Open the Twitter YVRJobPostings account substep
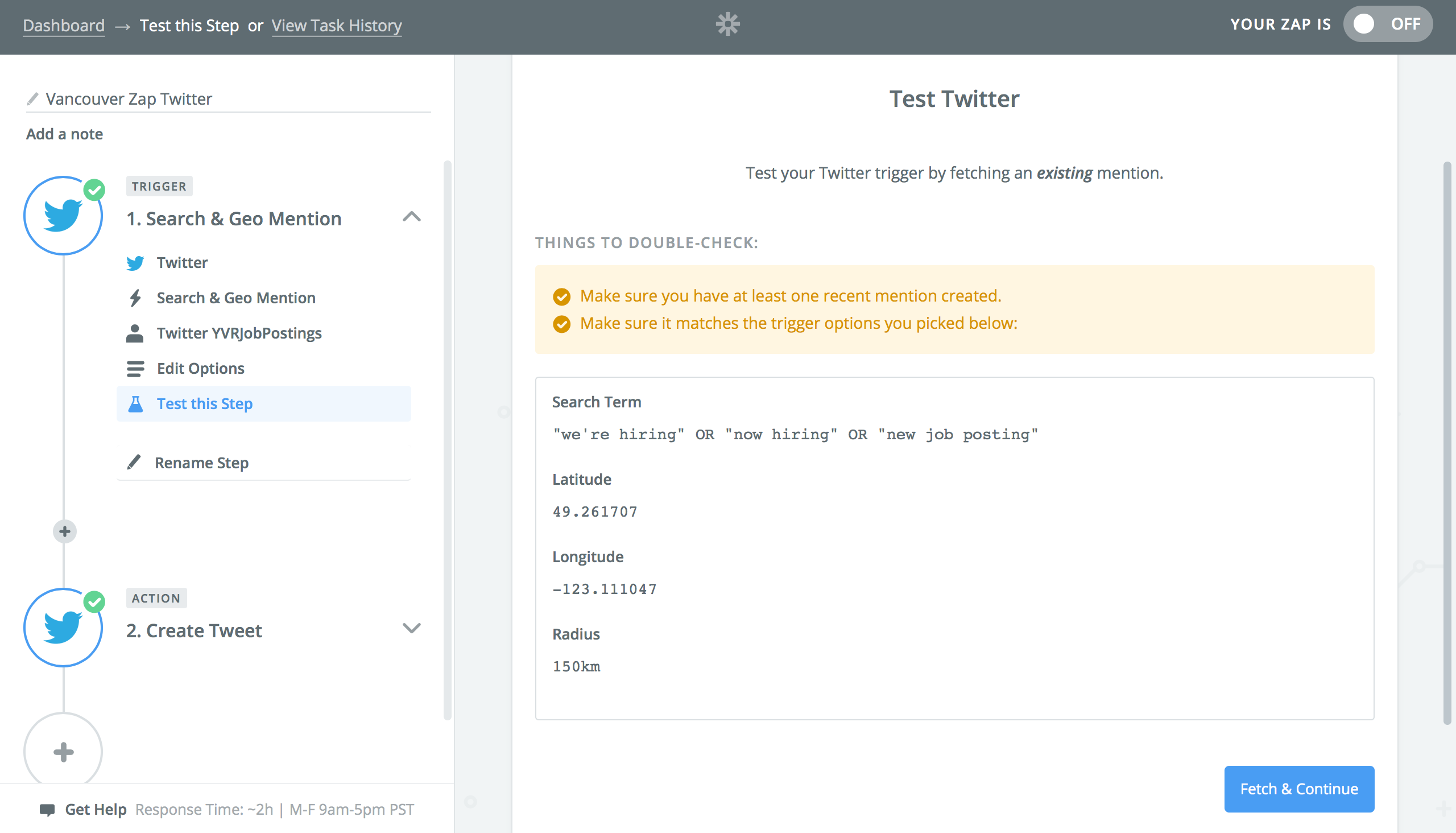Image resolution: width=1456 pixels, height=833 pixels. pyautogui.click(x=264, y=333)
